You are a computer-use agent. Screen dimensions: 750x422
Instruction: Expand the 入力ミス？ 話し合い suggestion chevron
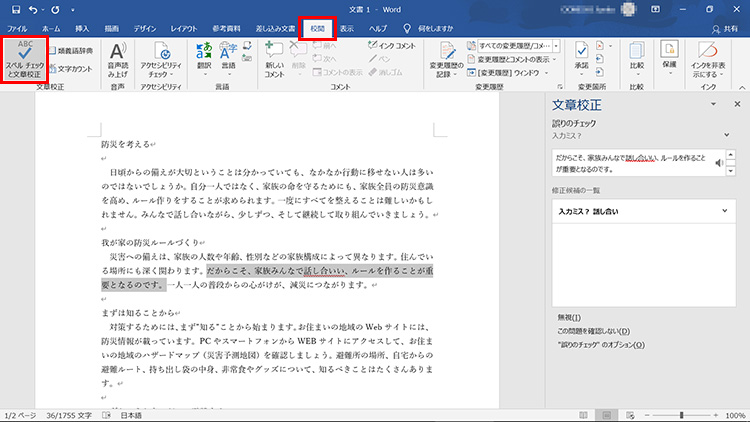pyautogui.click(x=724, y=211)
